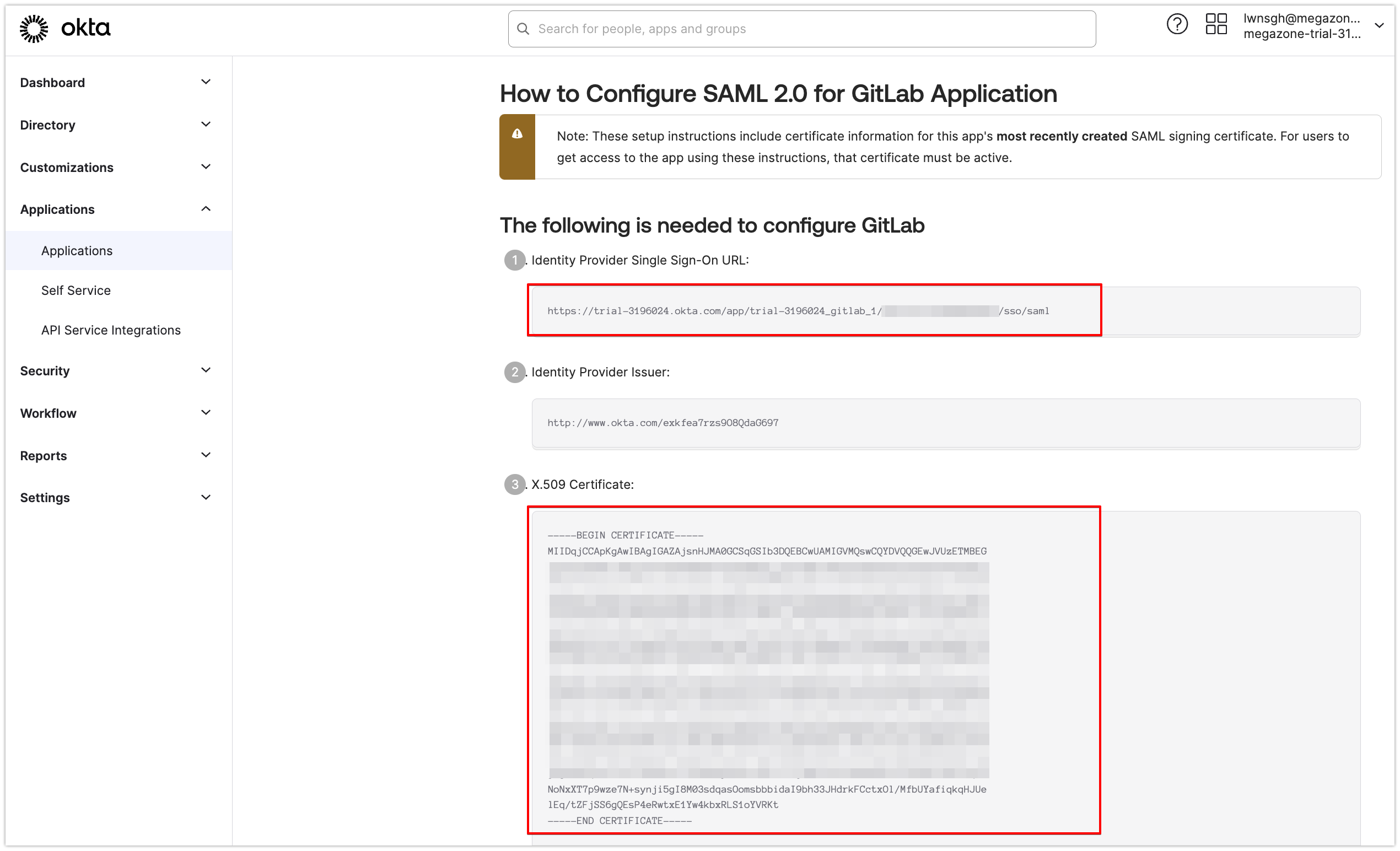Expand the Settings menu chevron

[206, 498]
